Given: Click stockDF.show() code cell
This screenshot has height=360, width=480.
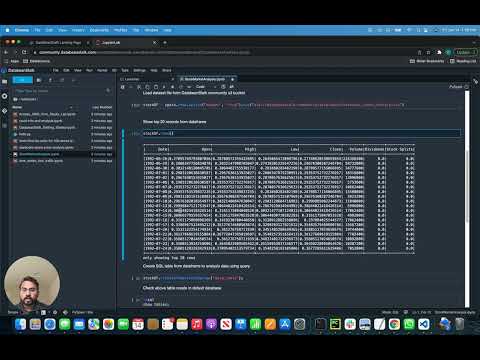Looking at the screenshot, I should click(x=301, y=133).
